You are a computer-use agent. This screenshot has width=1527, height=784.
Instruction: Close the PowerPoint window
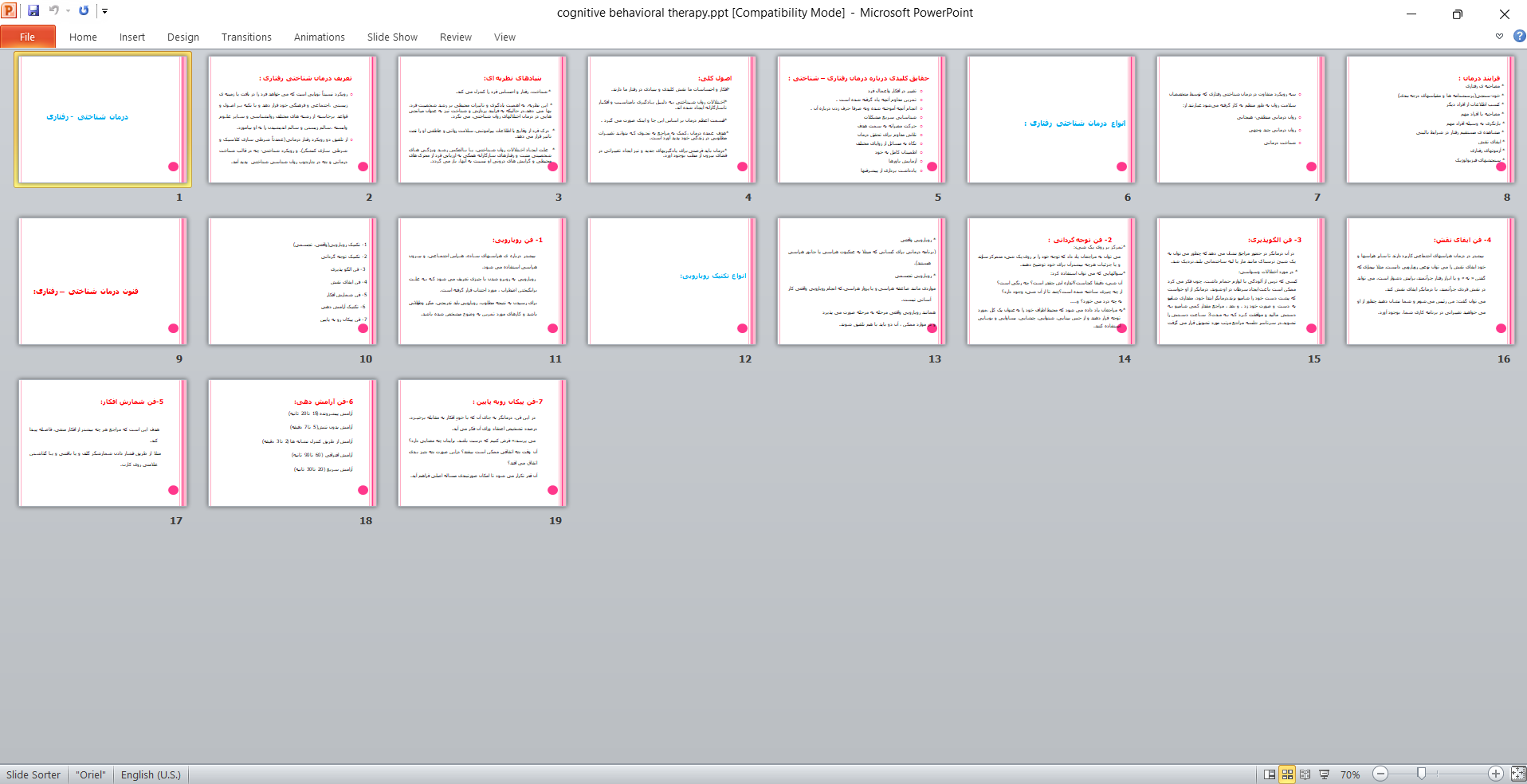[x=1504, y=14]
